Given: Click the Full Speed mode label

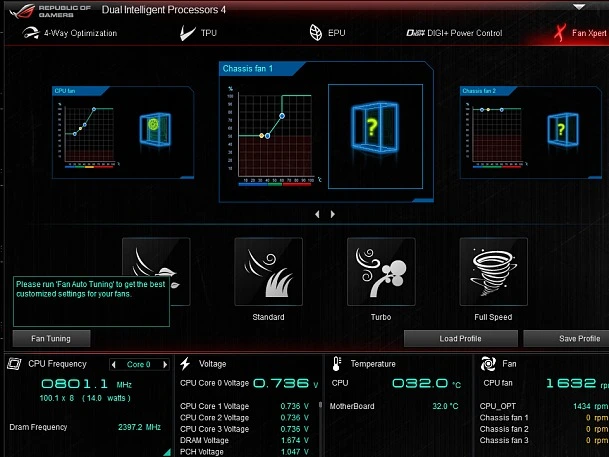Looking at the screenshot, I should [x=493, y=317].
